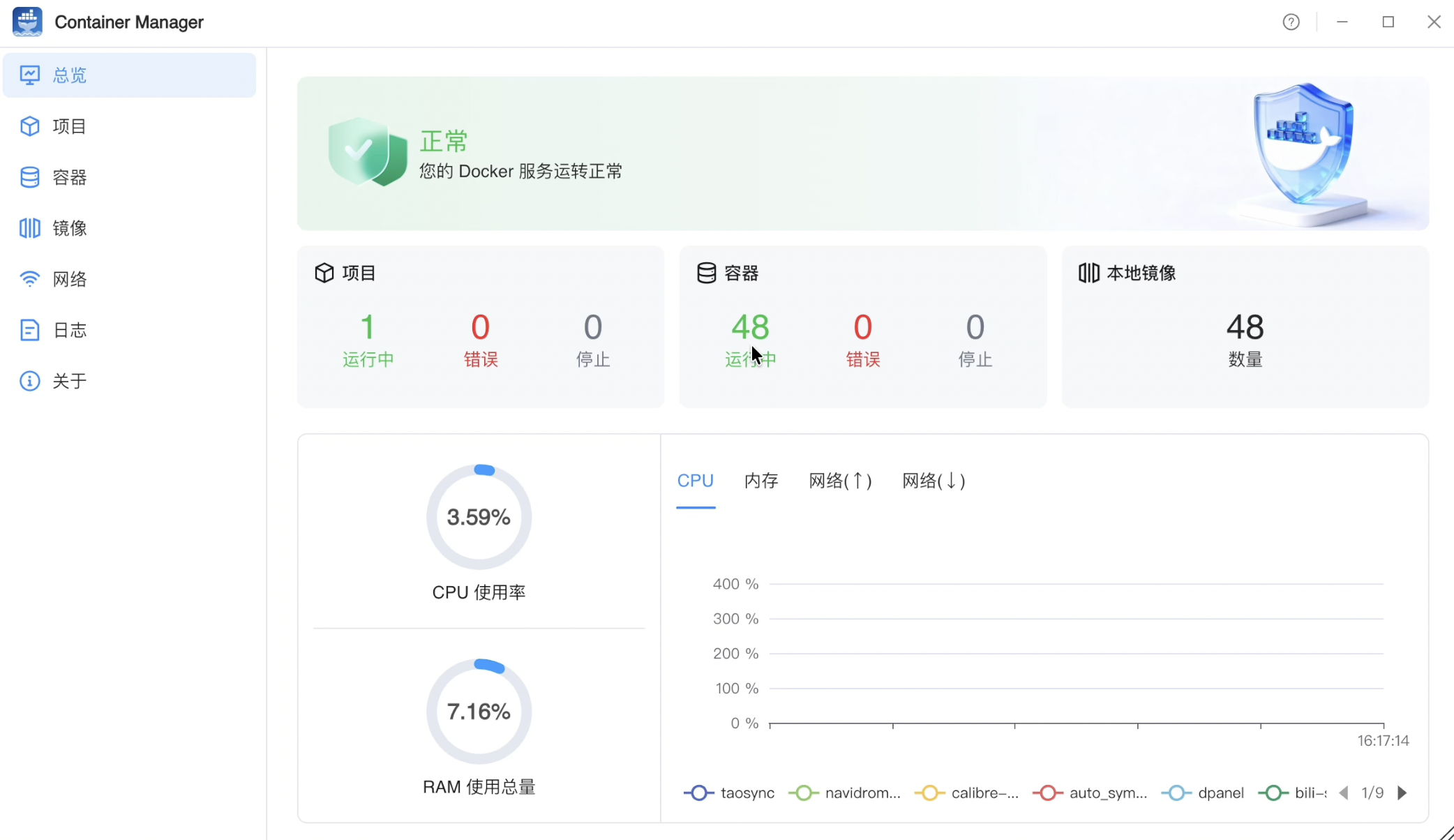1454x840 pixels.
Task: Toggle taosync legend series
Action: (x=729, y=793)
